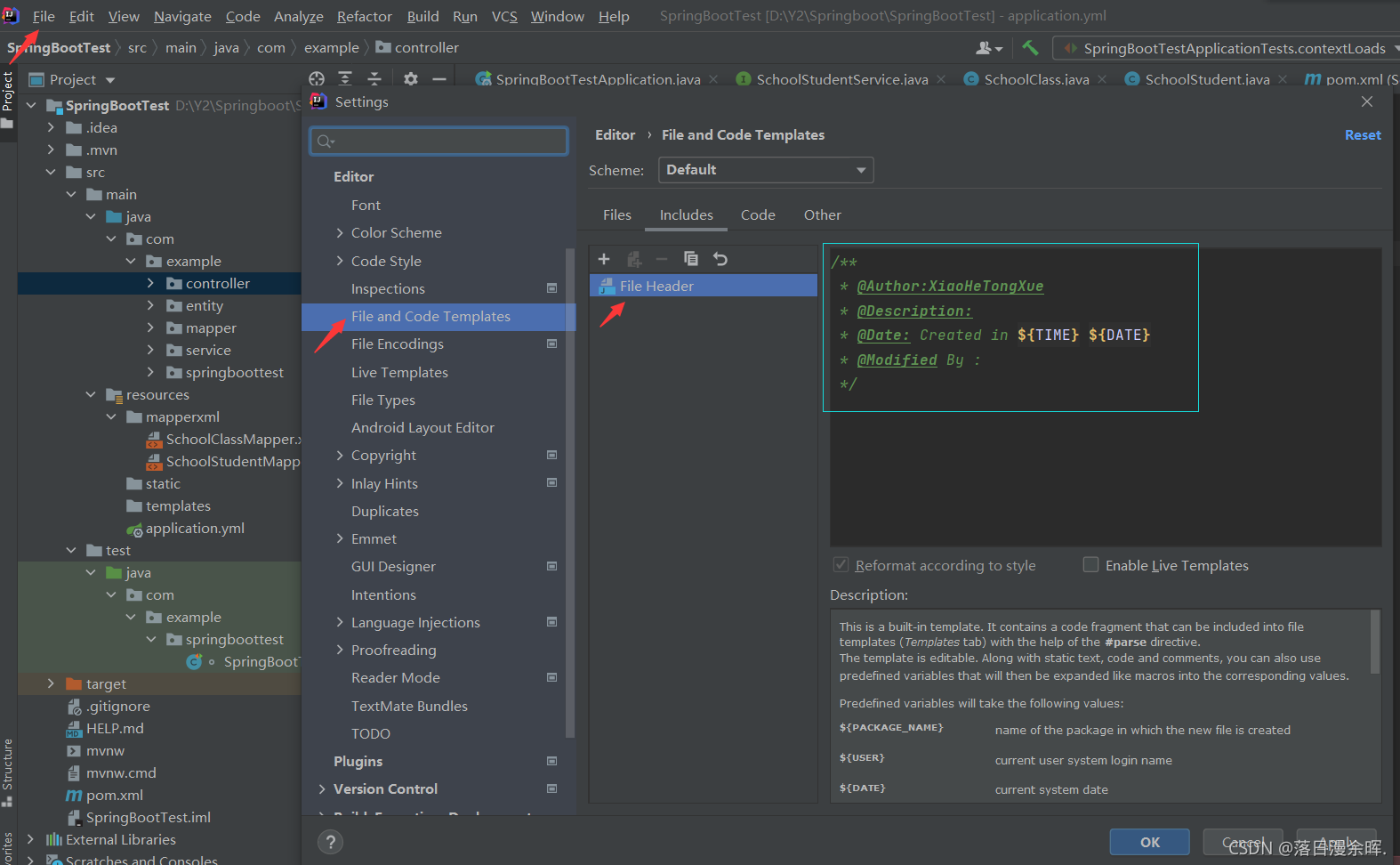Collapse all in Project panel
1400x865 pixels.
pyautogui.click(x=374, y=79)
